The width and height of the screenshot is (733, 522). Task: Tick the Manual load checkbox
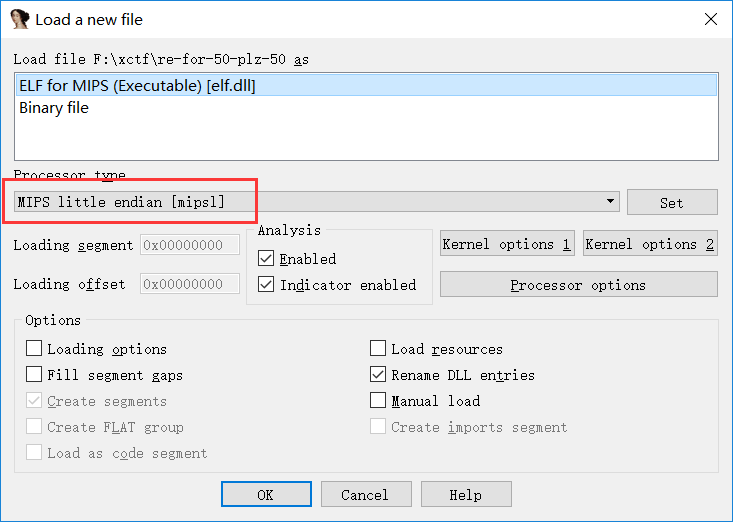click(378, 401)
